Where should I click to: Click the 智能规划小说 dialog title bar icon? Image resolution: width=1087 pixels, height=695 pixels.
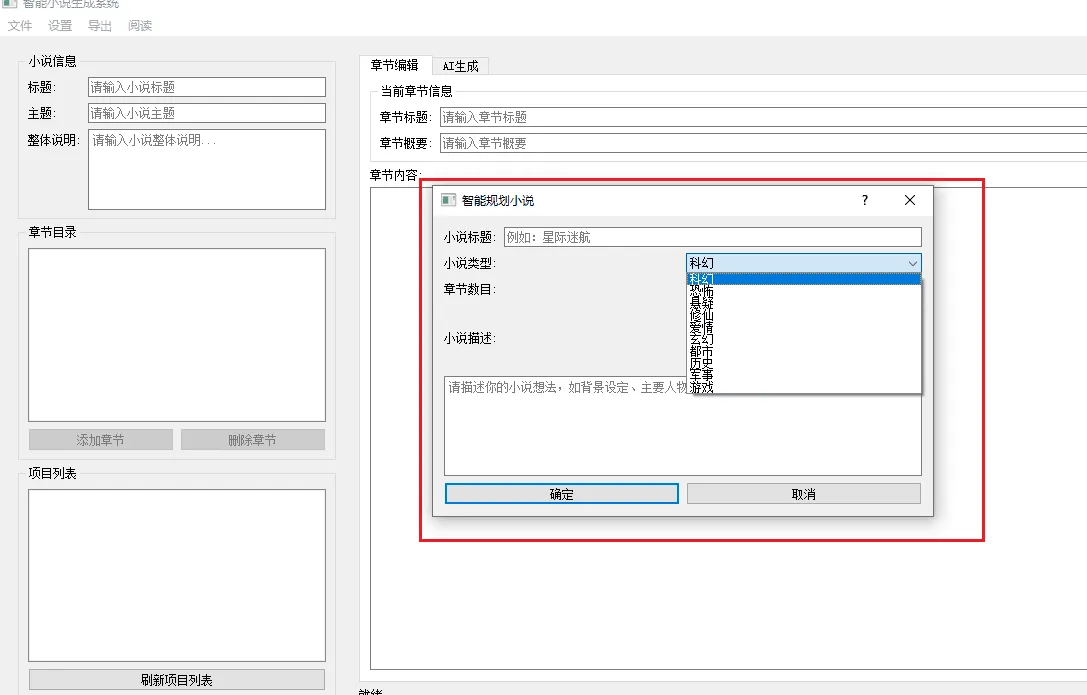pos(447,199)
